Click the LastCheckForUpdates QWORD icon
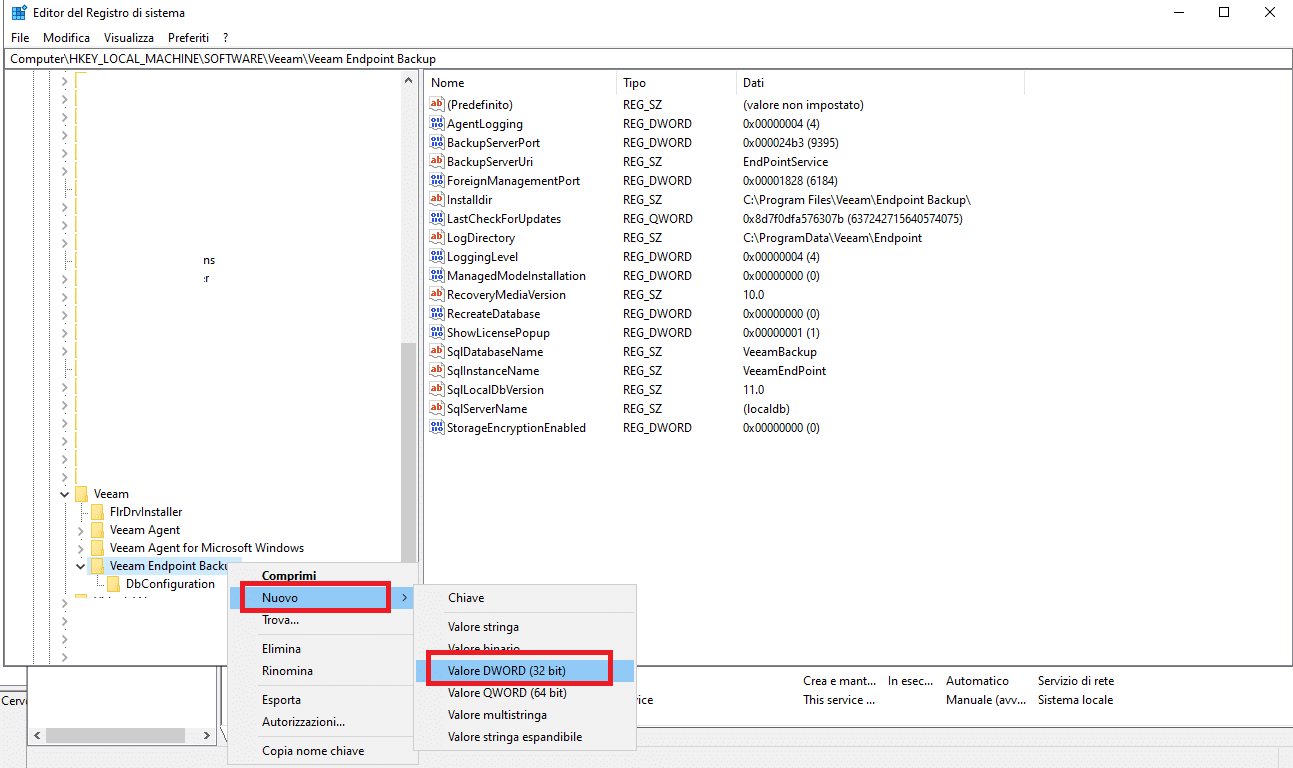This screenshot has height=768, width=1293. 436,218
